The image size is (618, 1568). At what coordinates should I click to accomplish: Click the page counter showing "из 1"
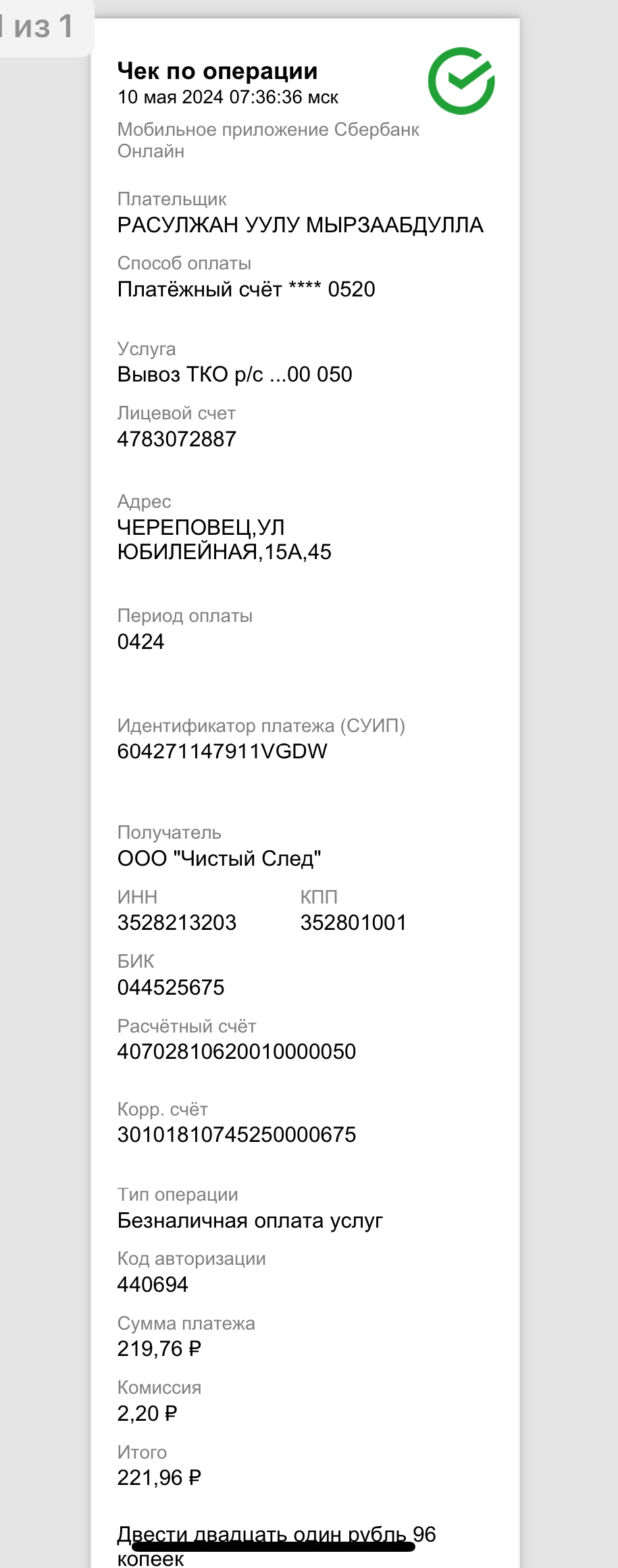point(42,28)
